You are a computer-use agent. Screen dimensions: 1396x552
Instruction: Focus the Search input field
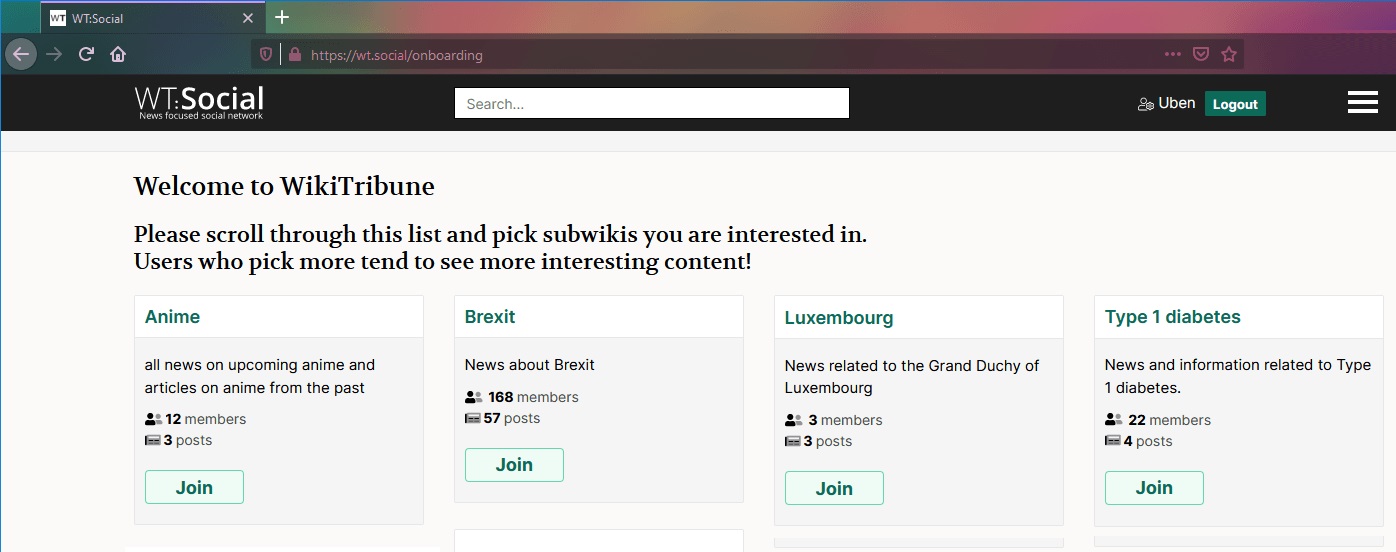(x=652, y=103)
